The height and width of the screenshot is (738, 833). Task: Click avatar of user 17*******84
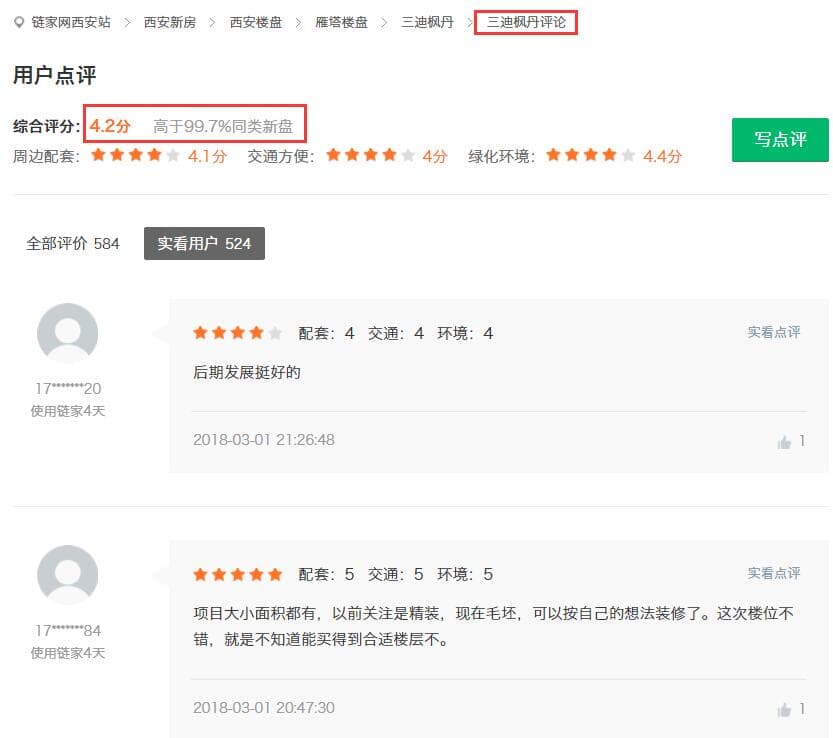point(67,575)
